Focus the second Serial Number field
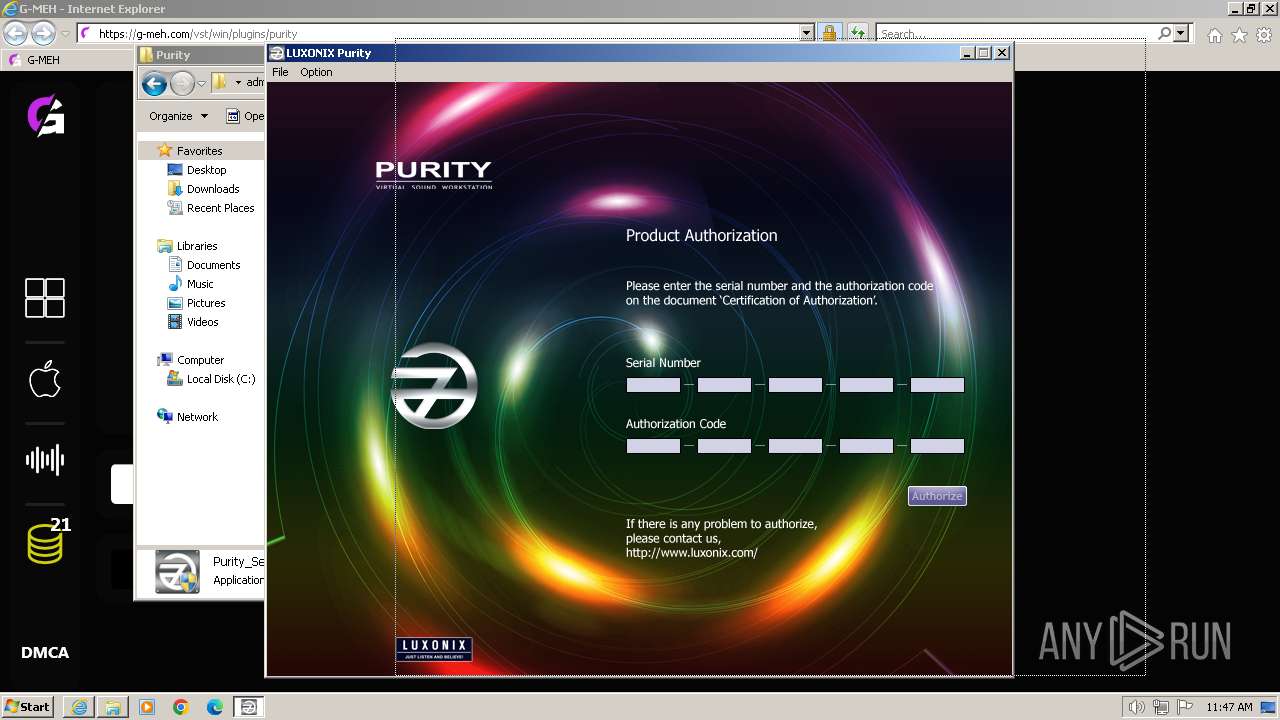1280x720 pixels. pyautogui.click(x=724, y=385)
